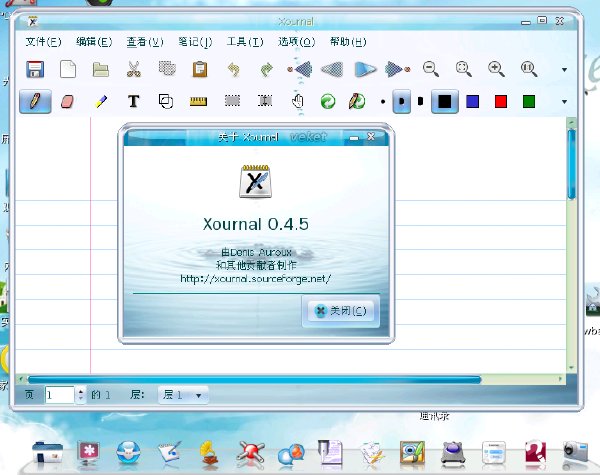Open chat bubbles app in dock
This screenshot has width=600, height=475.
pos(292,454)
